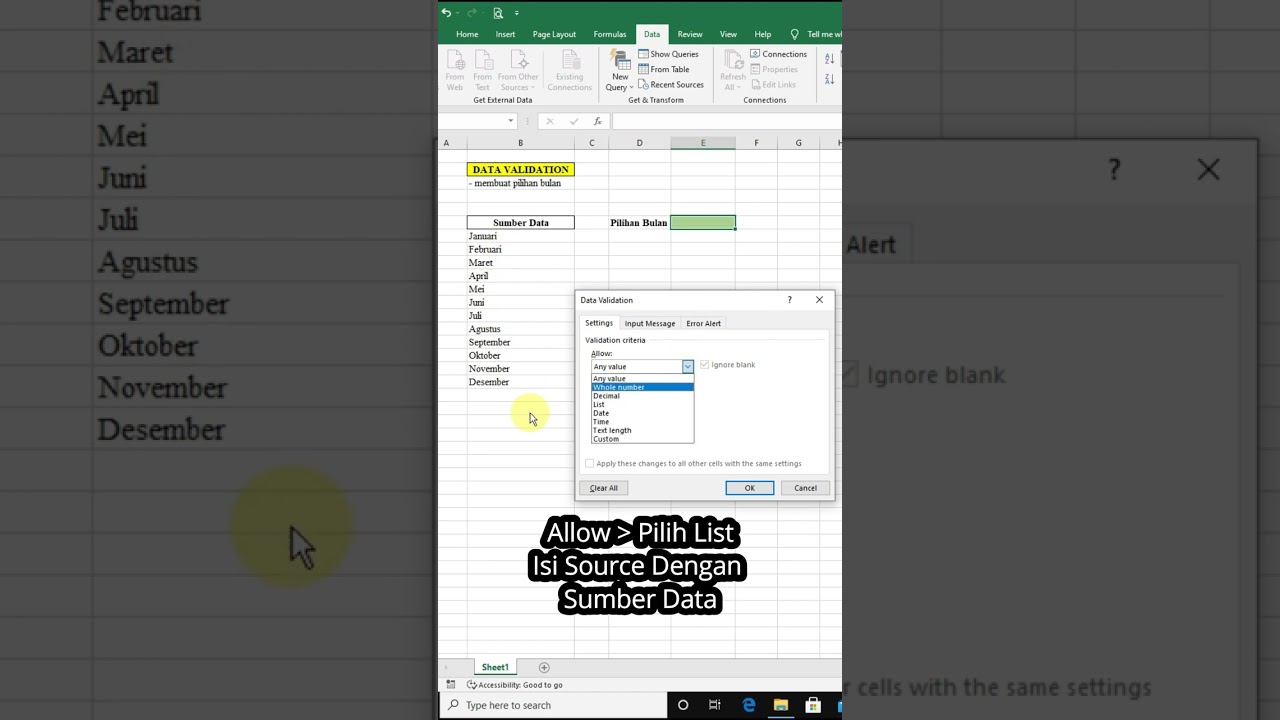The height and width of the screenshot is (720, 1280).
Task: Choose 'Time' option in Allow list
Action: click(x=642, y=422)
